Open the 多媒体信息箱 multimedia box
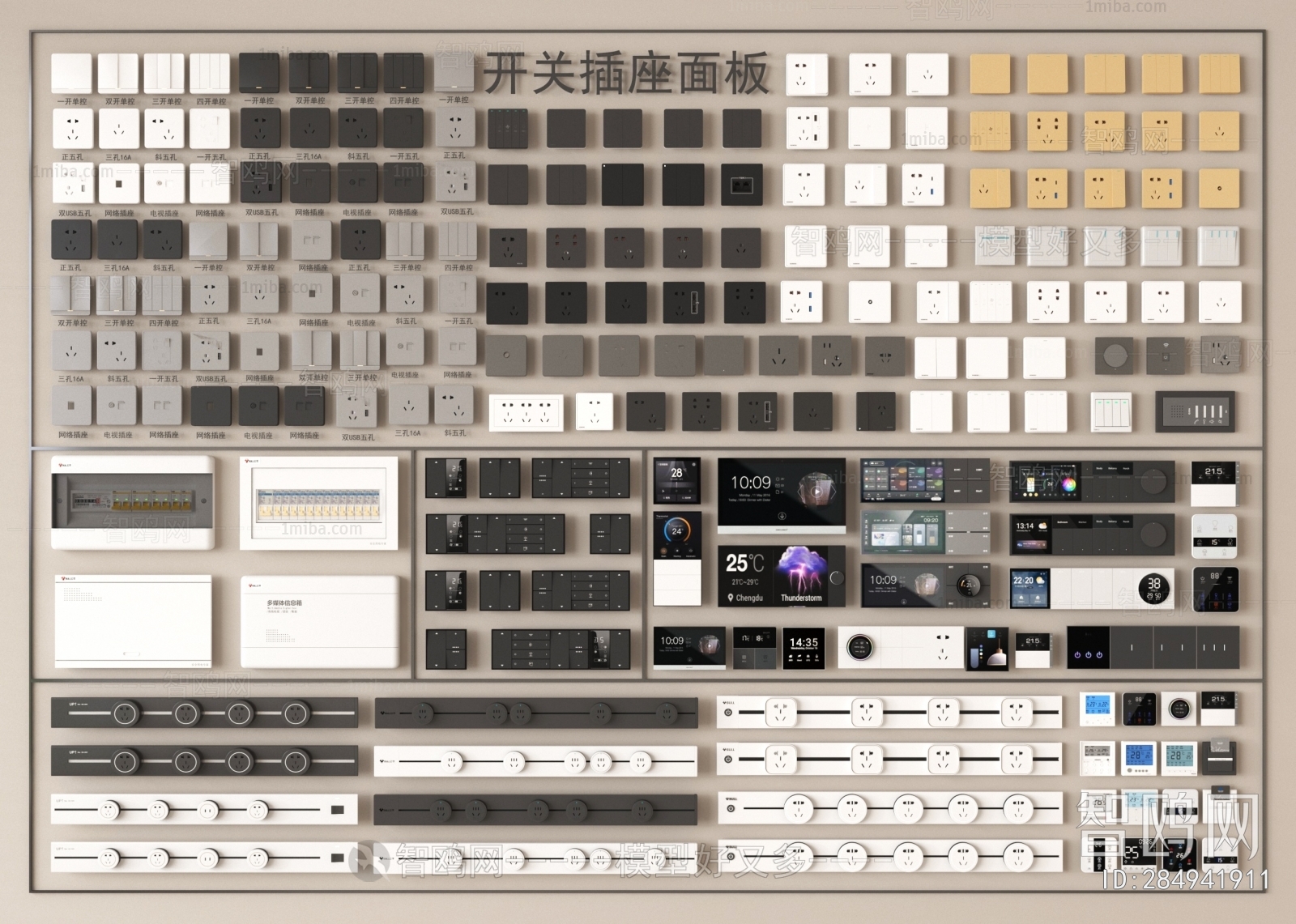Screen dimensions: 1296x924 tap(320, 621)
